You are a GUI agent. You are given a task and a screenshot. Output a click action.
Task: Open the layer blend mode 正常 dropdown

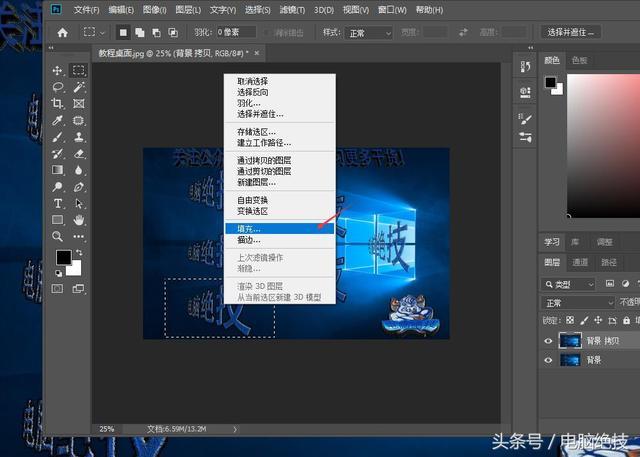(578, 303)
